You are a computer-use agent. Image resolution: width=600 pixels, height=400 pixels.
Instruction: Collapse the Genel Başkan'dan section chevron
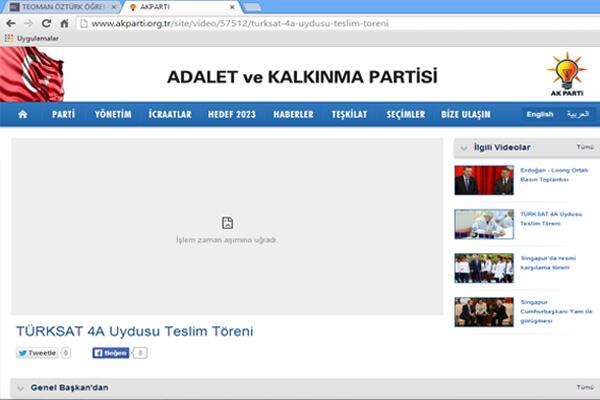pos(21,388)
